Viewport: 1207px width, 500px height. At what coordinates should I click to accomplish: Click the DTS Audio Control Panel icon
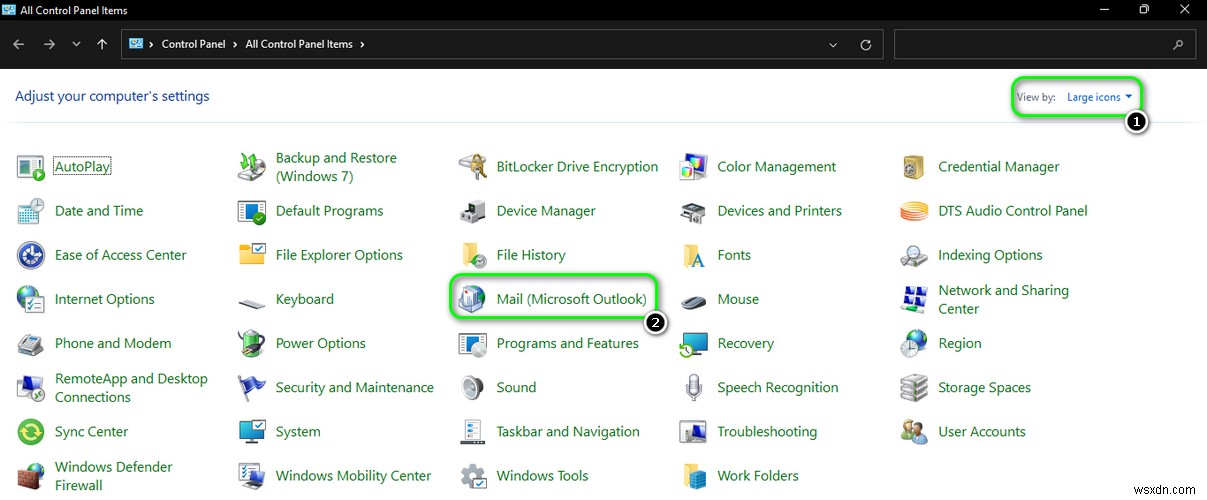915,211
